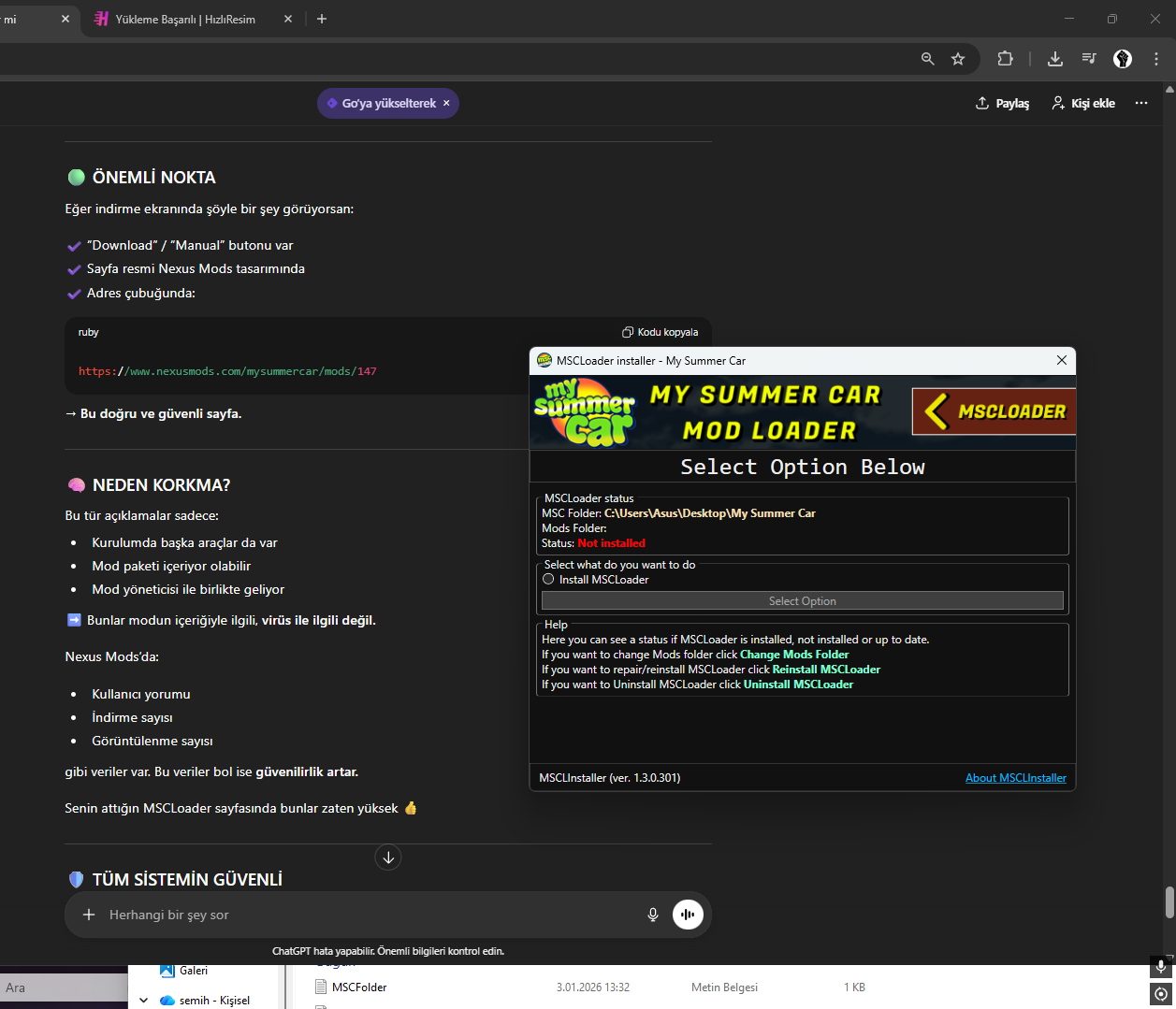Click the 'ÖNEMLİ NOKTA' heading
The height and width of the screenshot is (1009, 1176).
pos(154,178)
